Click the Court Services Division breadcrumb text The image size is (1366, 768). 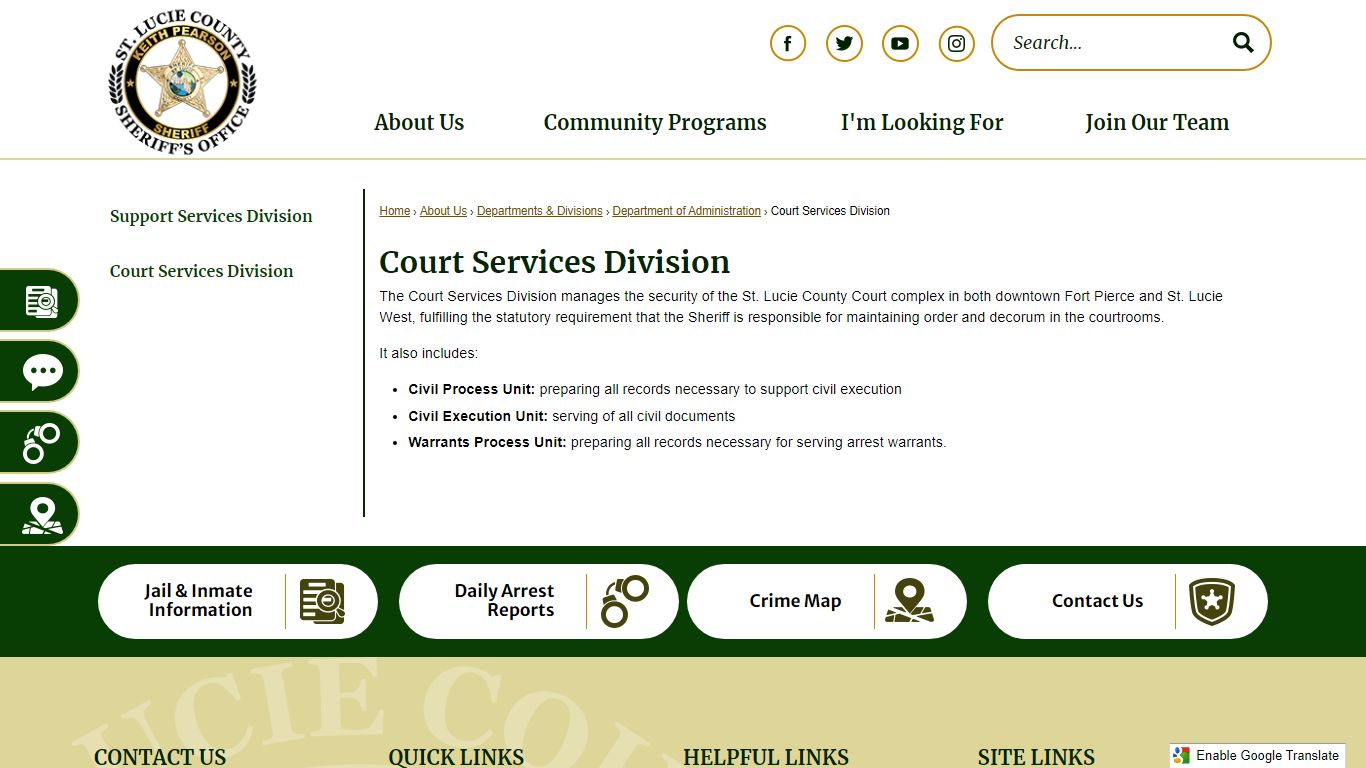pos(830,211)
